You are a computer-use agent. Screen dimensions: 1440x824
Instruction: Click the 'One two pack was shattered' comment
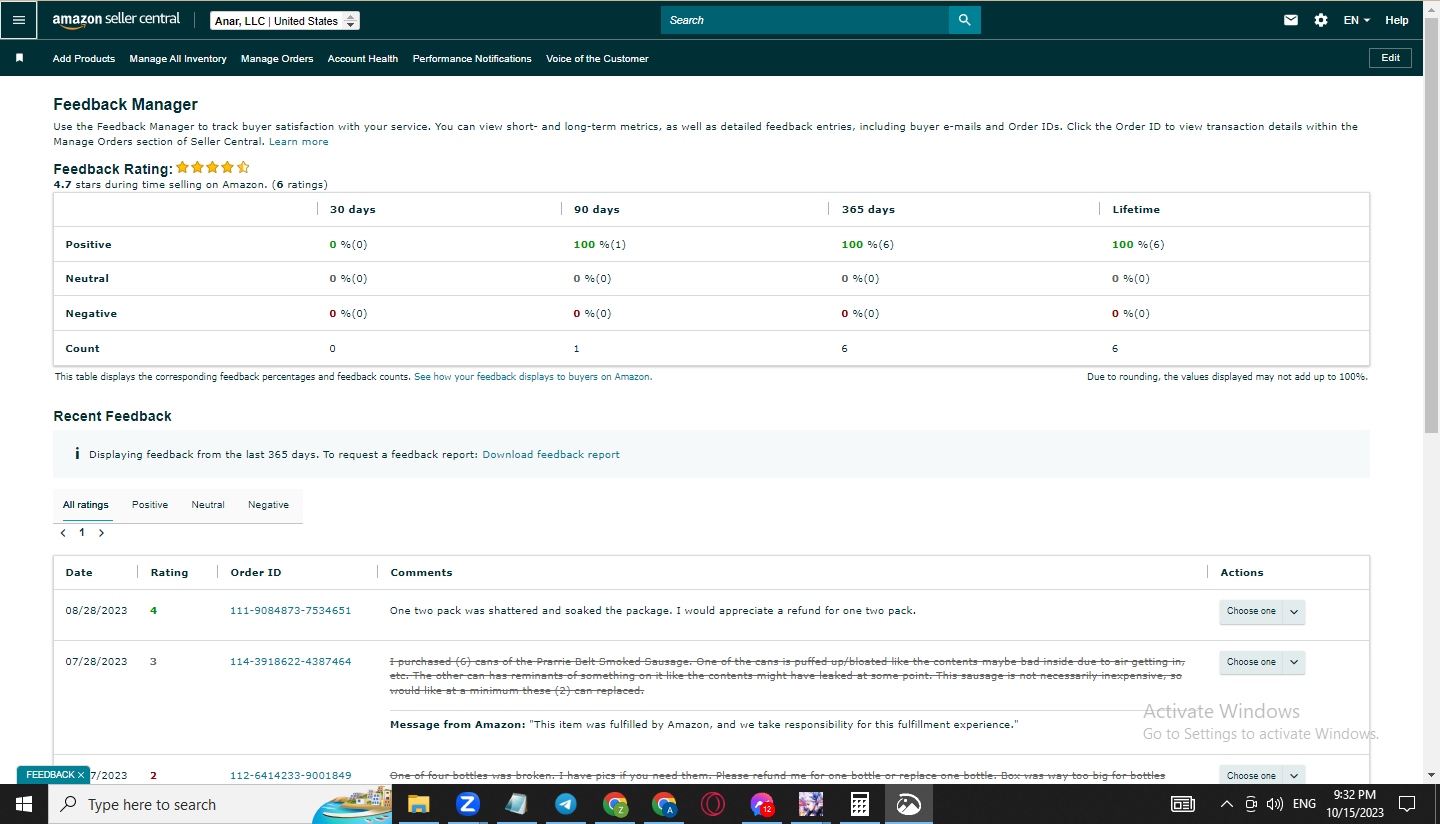click(653, 611)
